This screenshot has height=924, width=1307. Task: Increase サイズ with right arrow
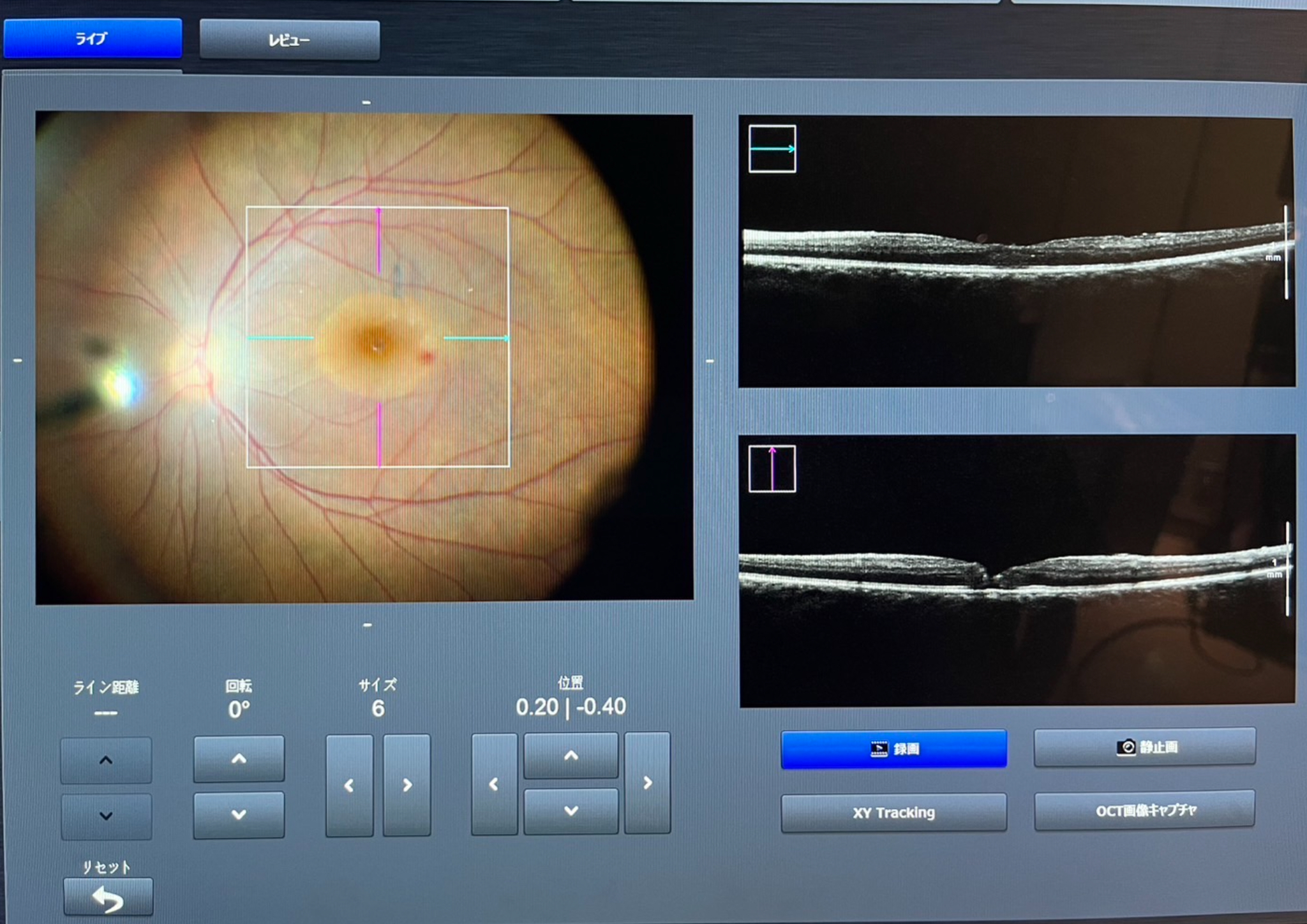(x=407, y=785)
